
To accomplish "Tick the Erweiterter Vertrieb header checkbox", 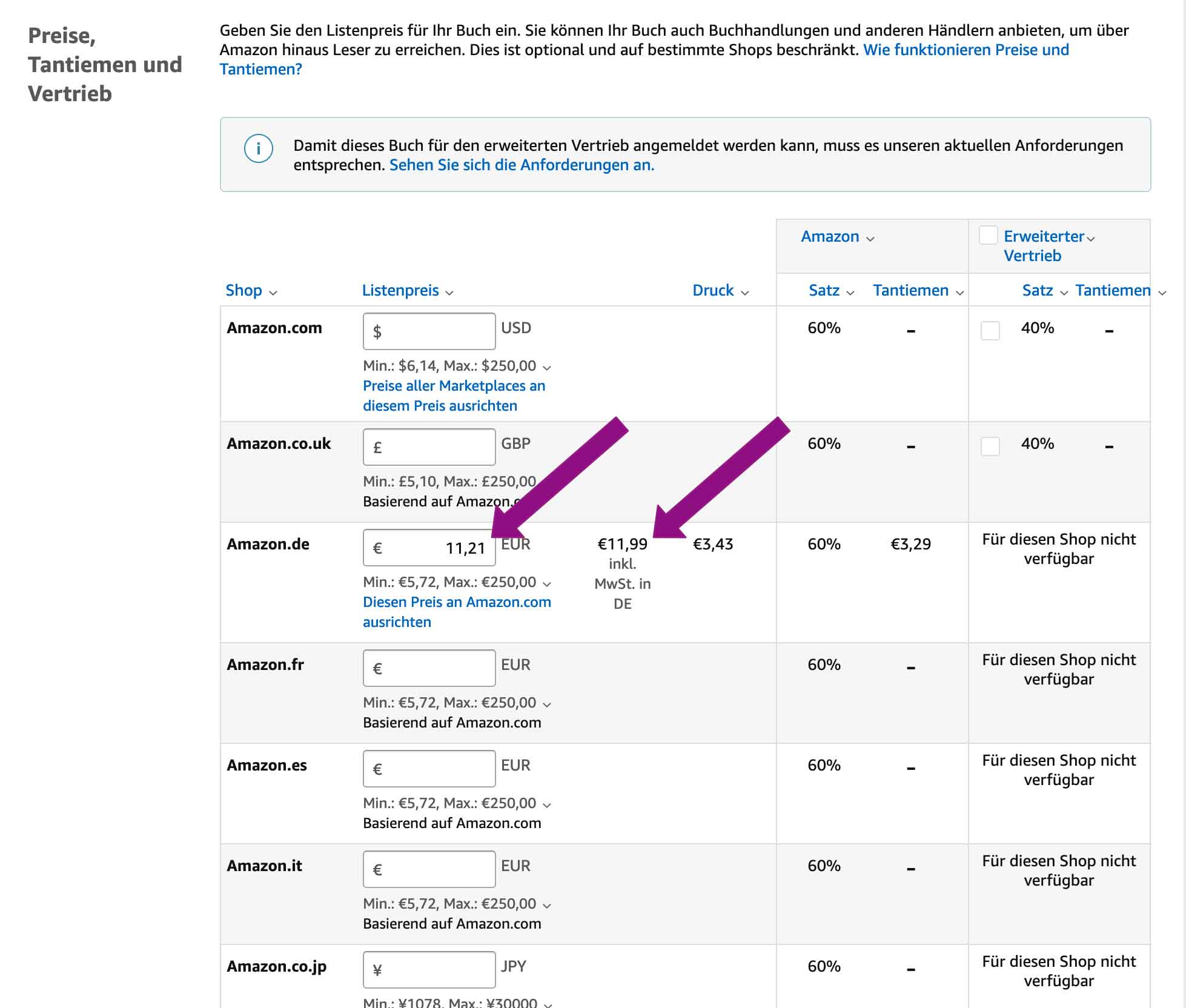I will [x=989, y=236].
